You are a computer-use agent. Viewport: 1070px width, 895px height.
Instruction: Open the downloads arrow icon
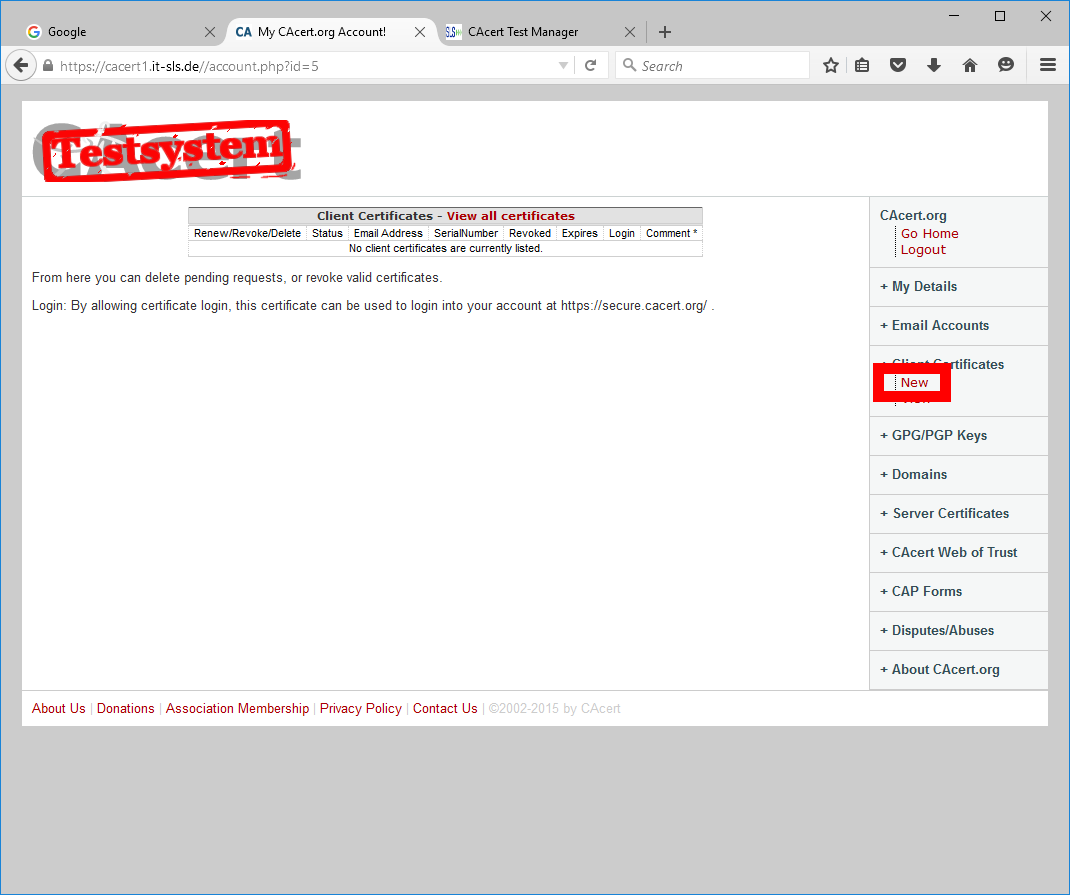[x=934, y=66]
